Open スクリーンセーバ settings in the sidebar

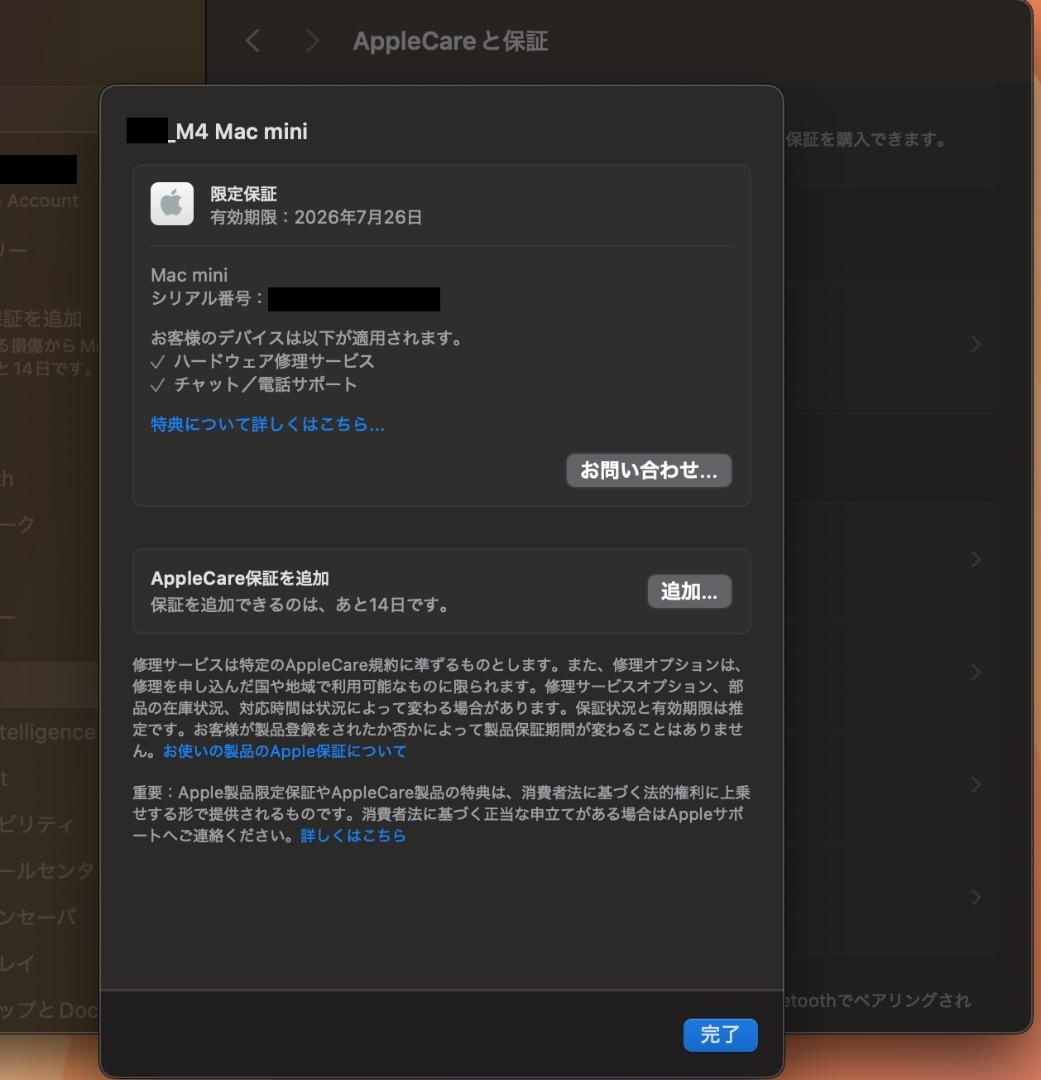click(x=40, y=916)
